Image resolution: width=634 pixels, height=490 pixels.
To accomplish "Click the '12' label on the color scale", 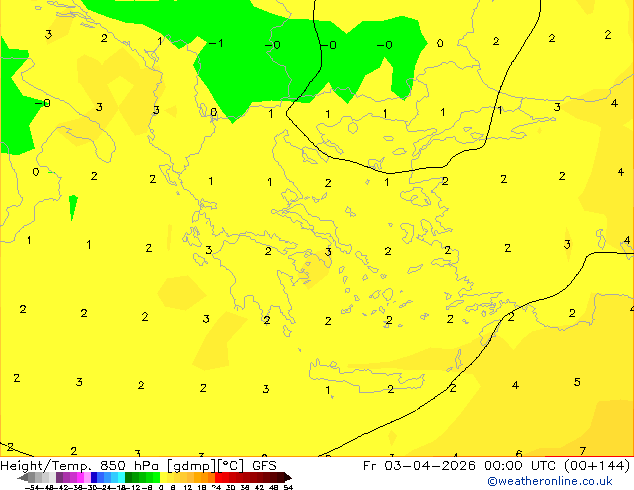I will pyautogui.click(x=188, y=487).
